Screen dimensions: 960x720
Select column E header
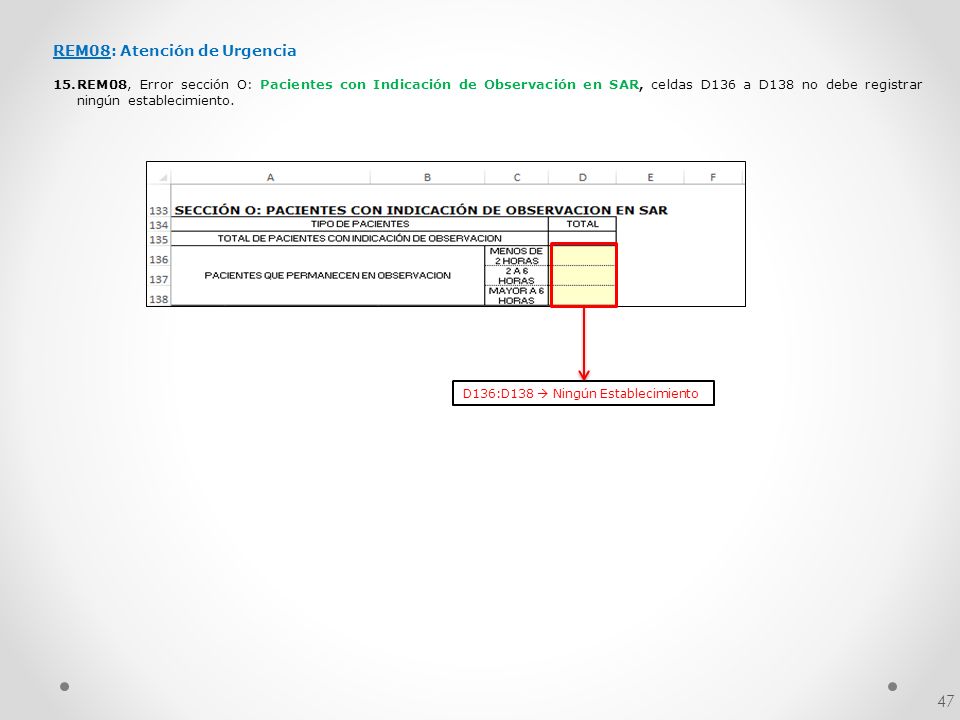650,178
